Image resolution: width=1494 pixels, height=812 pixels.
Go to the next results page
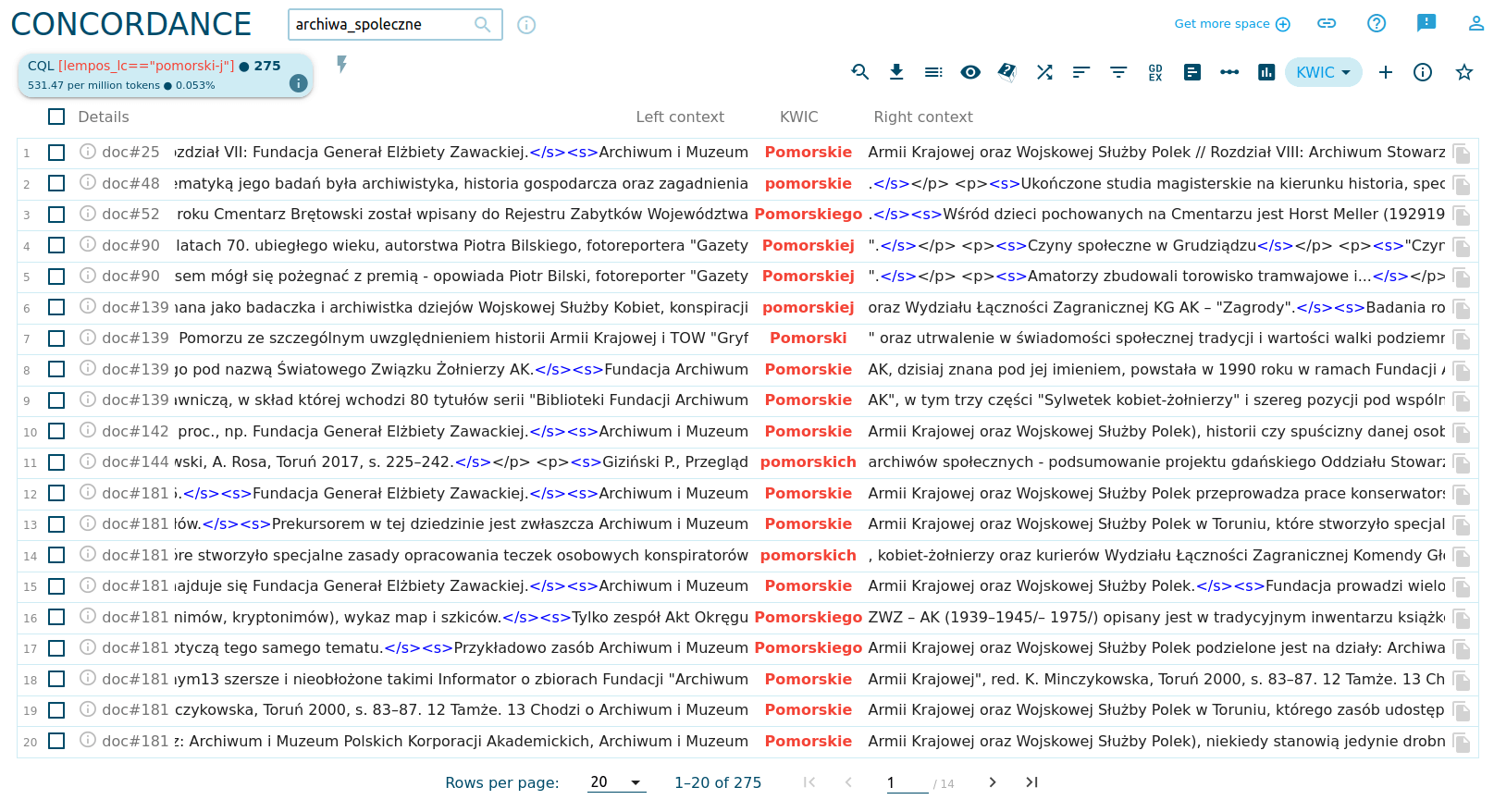coord(993,782)
